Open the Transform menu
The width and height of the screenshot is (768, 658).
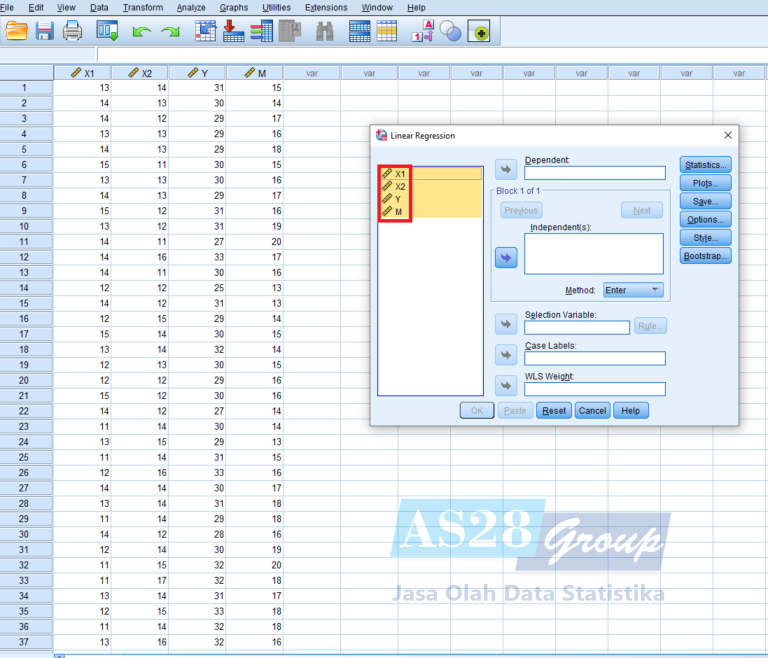[x=142, y=7]
